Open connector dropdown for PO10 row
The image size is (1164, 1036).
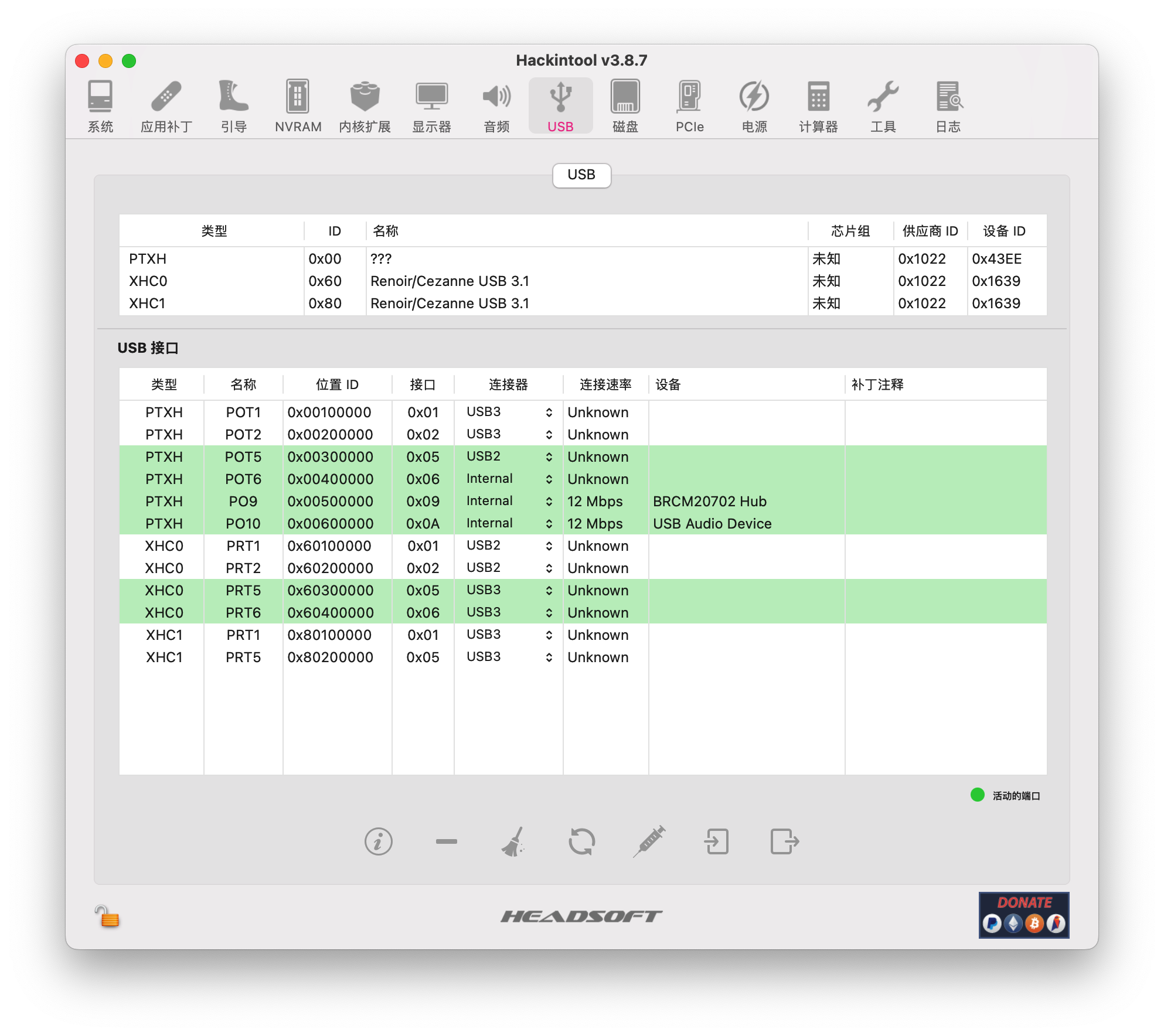click(x=509, y=523)
